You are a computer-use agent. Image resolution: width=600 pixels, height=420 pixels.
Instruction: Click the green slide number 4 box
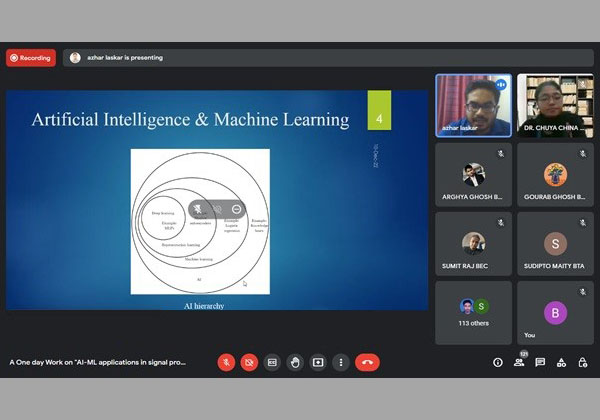coord(379,110)
